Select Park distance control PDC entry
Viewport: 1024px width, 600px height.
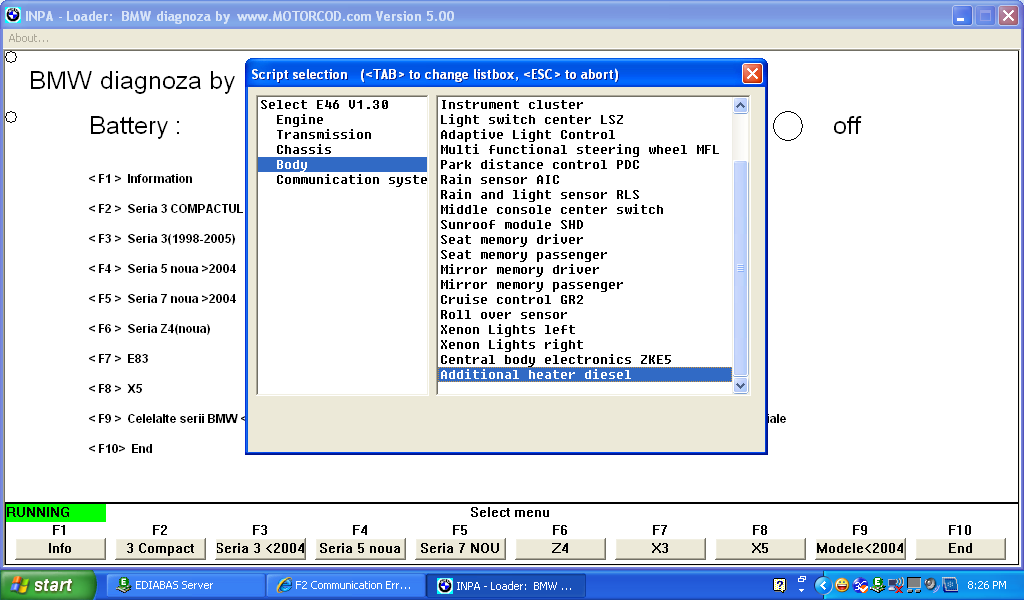click(x=539, y=165)
